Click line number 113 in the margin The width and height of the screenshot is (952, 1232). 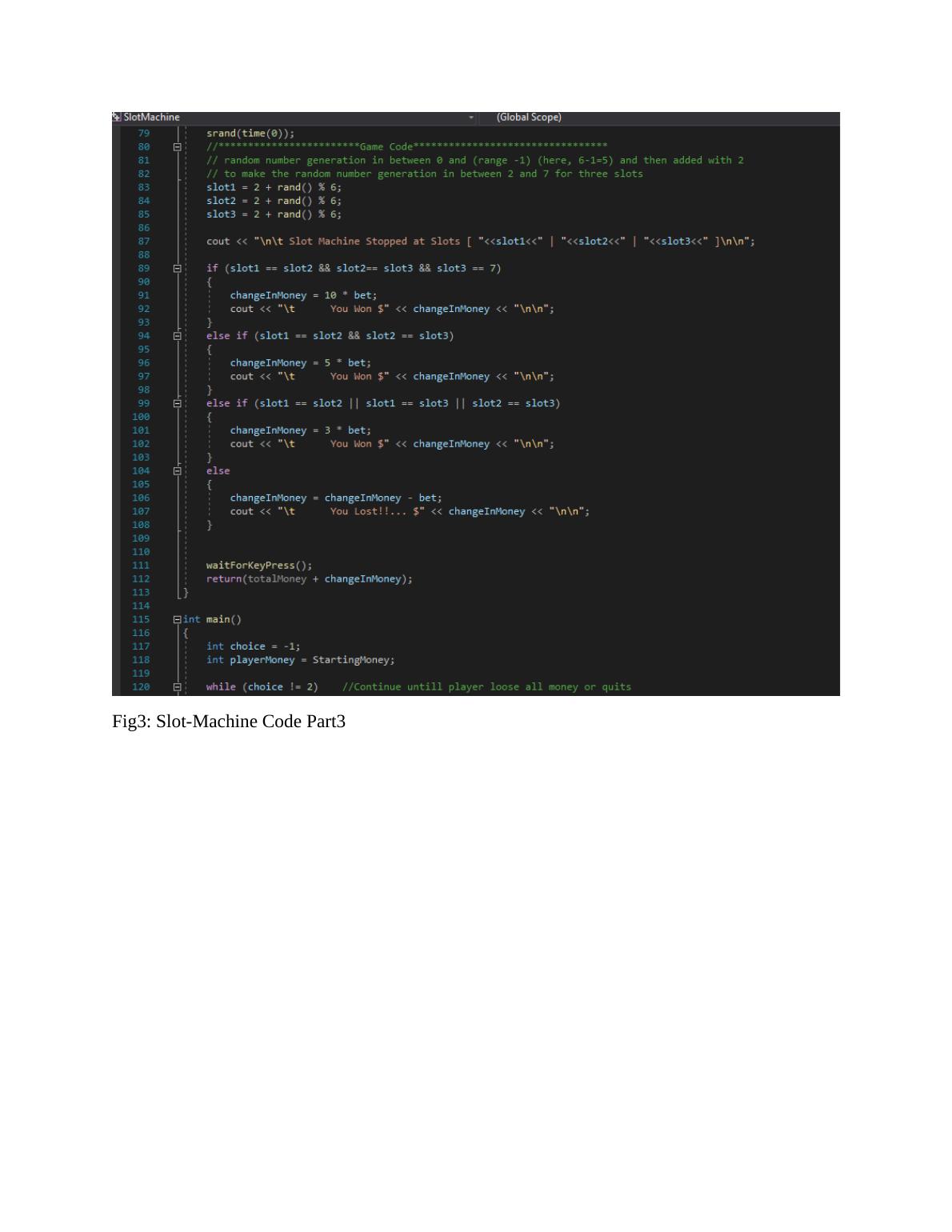(x=141, y=593)
